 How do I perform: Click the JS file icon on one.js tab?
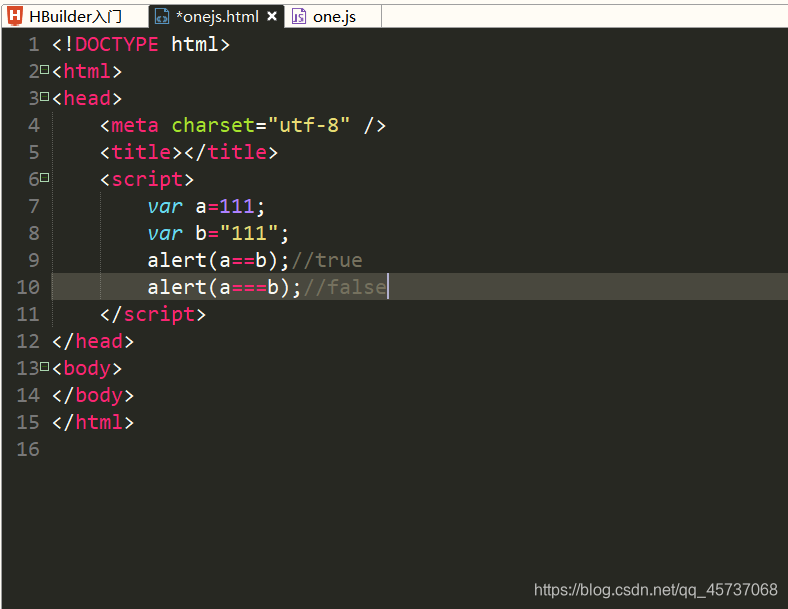(x=299, y=17)
